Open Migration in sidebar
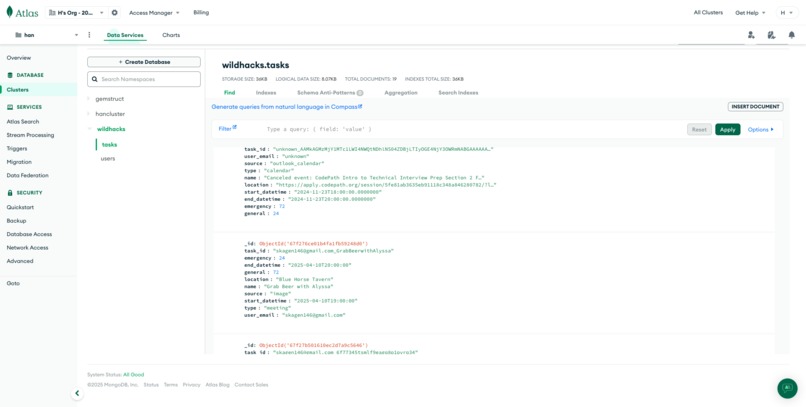 click(19, 162)
